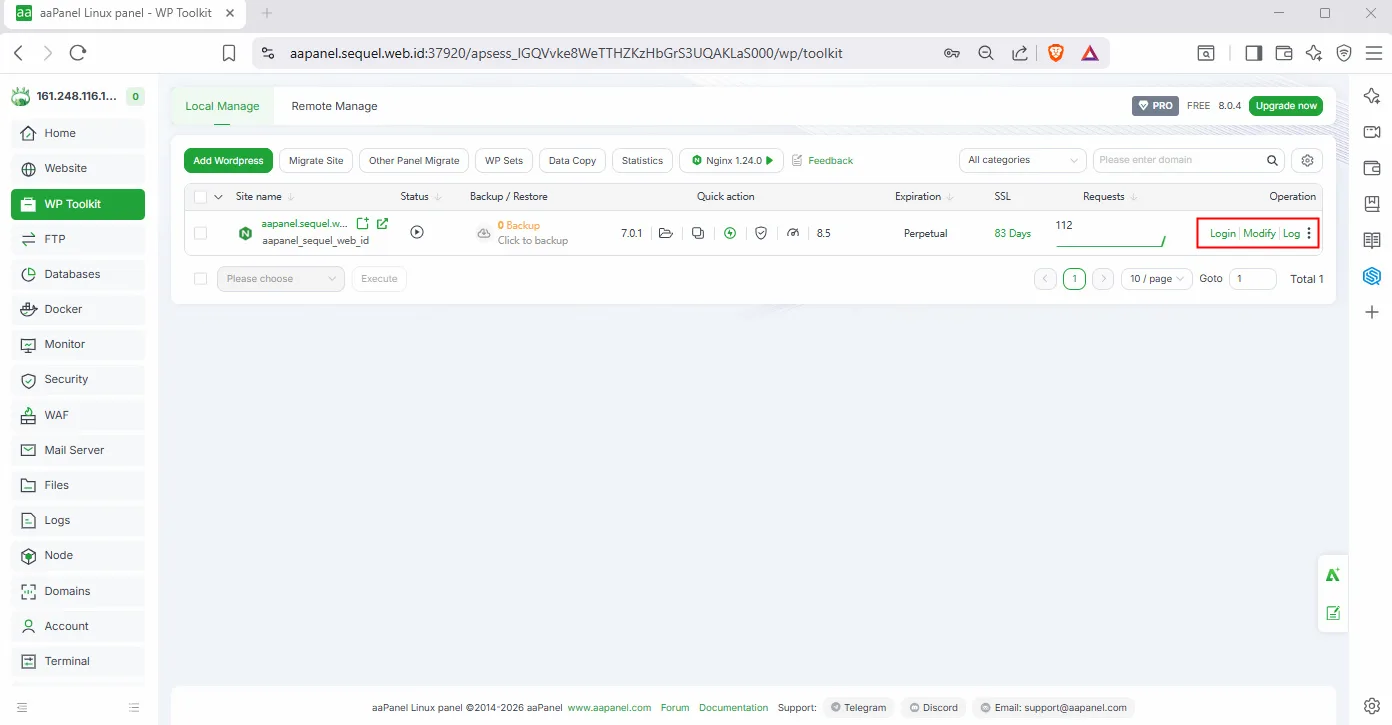Click the plus icon in the right sidebar
The image size is (1392, 725).
point(1372,312)
